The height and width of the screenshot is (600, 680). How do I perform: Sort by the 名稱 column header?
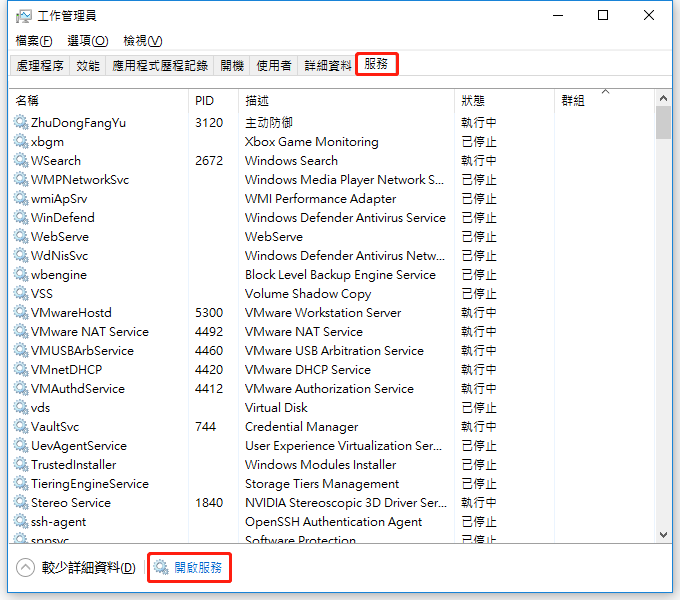98,101
